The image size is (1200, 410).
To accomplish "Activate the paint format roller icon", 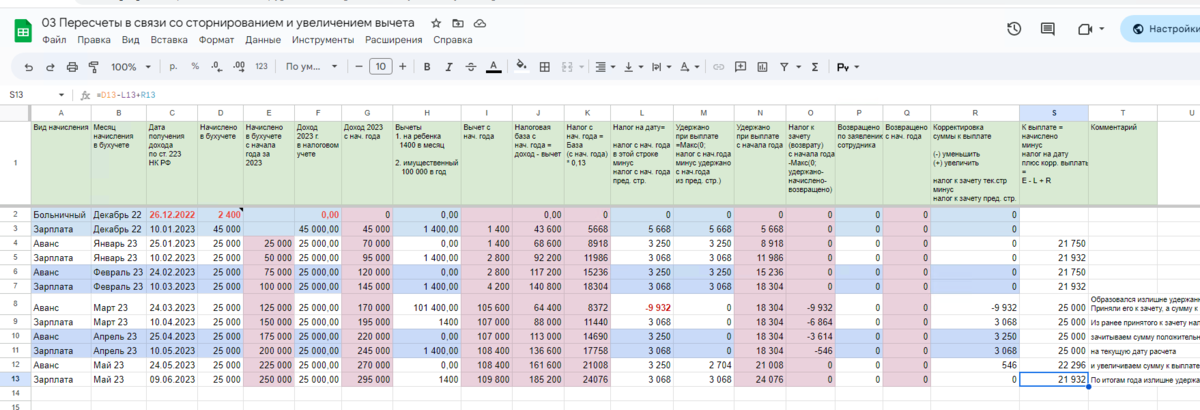I will coord(94,67).
